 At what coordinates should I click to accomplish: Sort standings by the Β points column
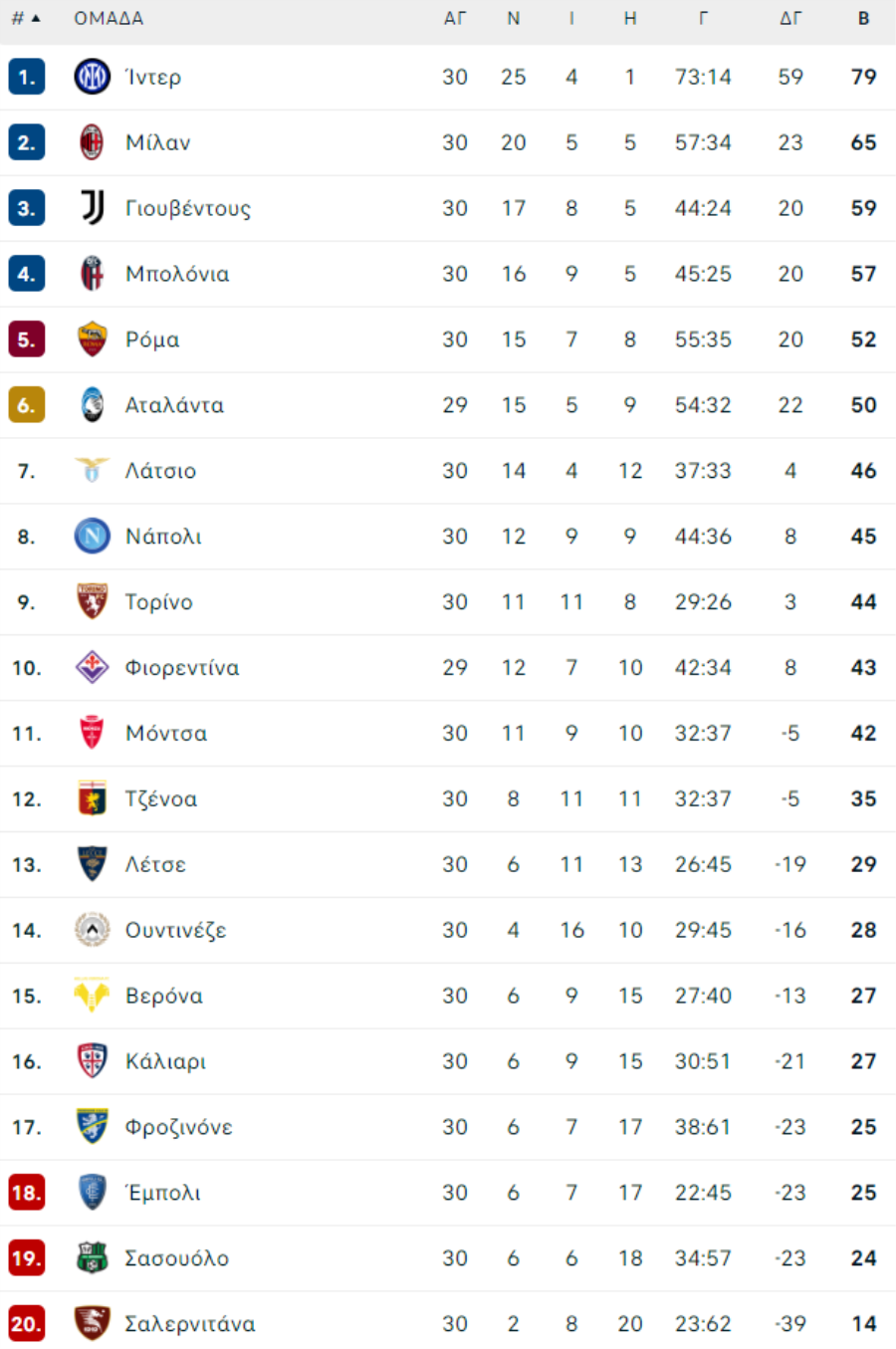coord(863,18)
